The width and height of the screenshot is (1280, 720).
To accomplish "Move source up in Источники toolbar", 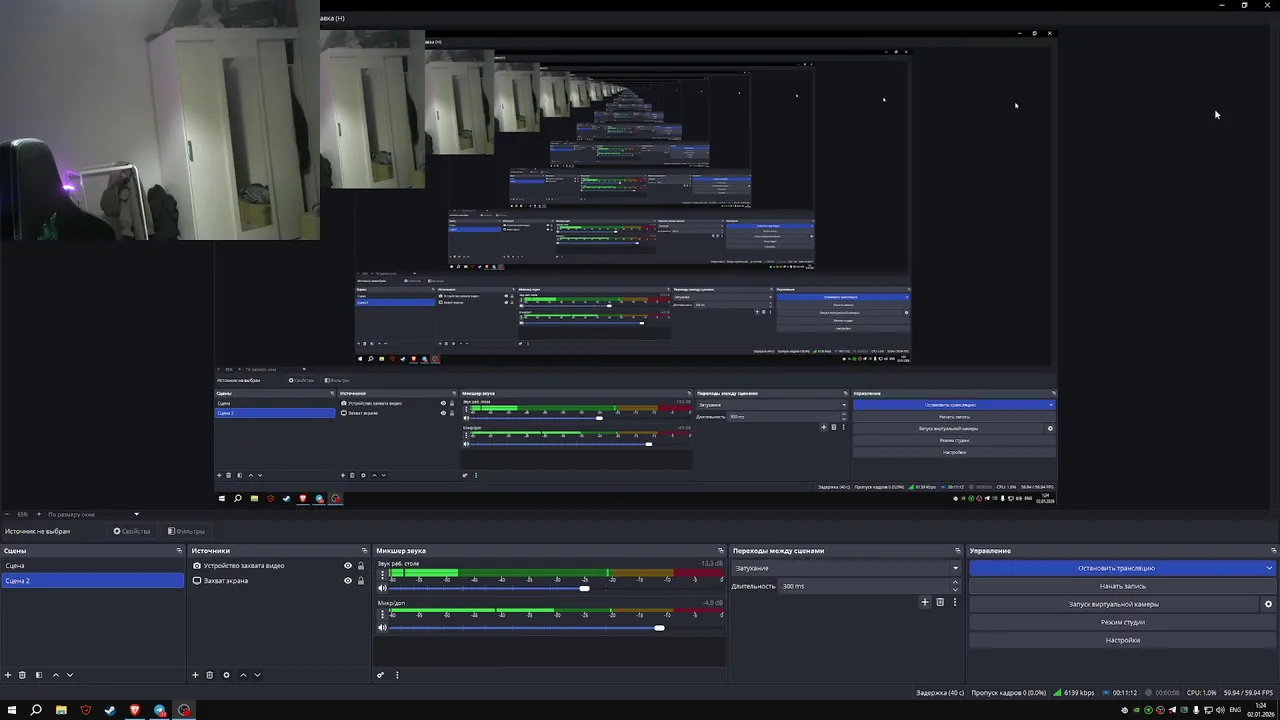I will click(243, 675).
